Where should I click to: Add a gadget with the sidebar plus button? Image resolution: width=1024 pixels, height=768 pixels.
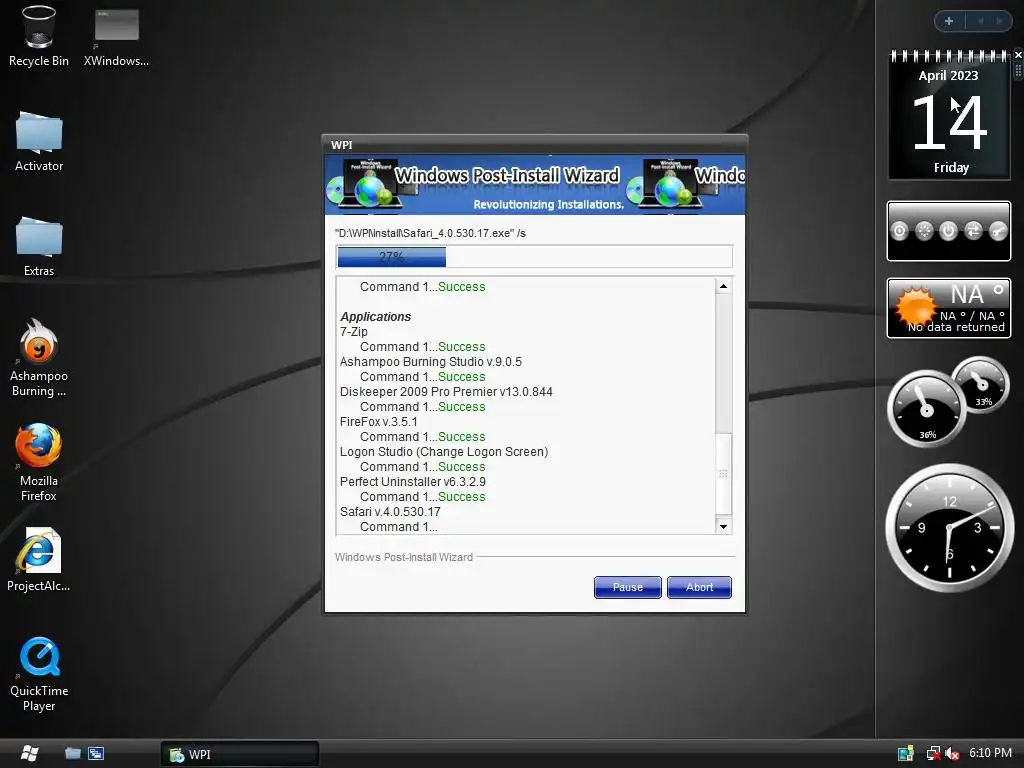click(x=949, y=21)
